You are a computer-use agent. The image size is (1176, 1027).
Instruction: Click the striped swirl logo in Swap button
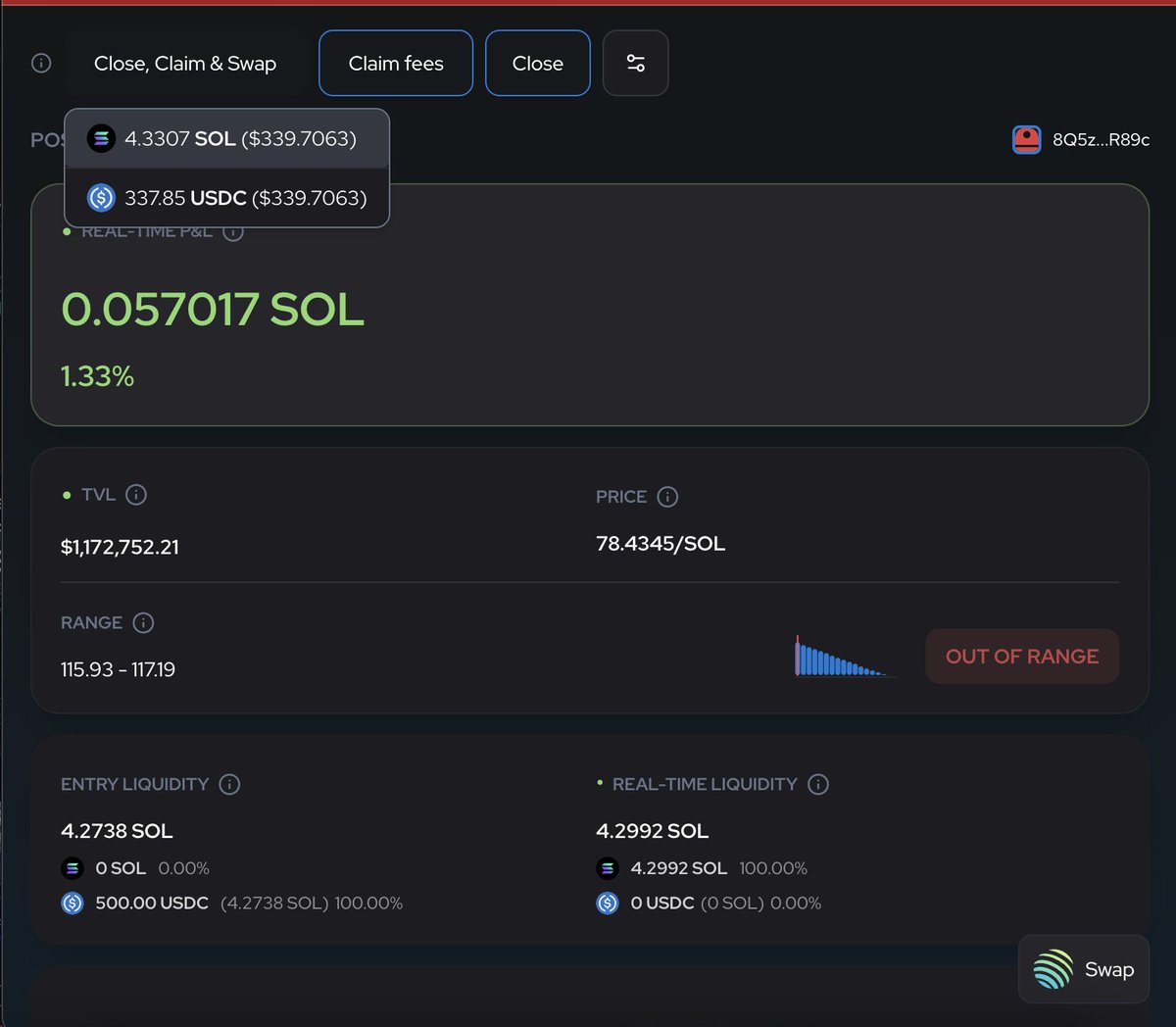(1053, 969)
